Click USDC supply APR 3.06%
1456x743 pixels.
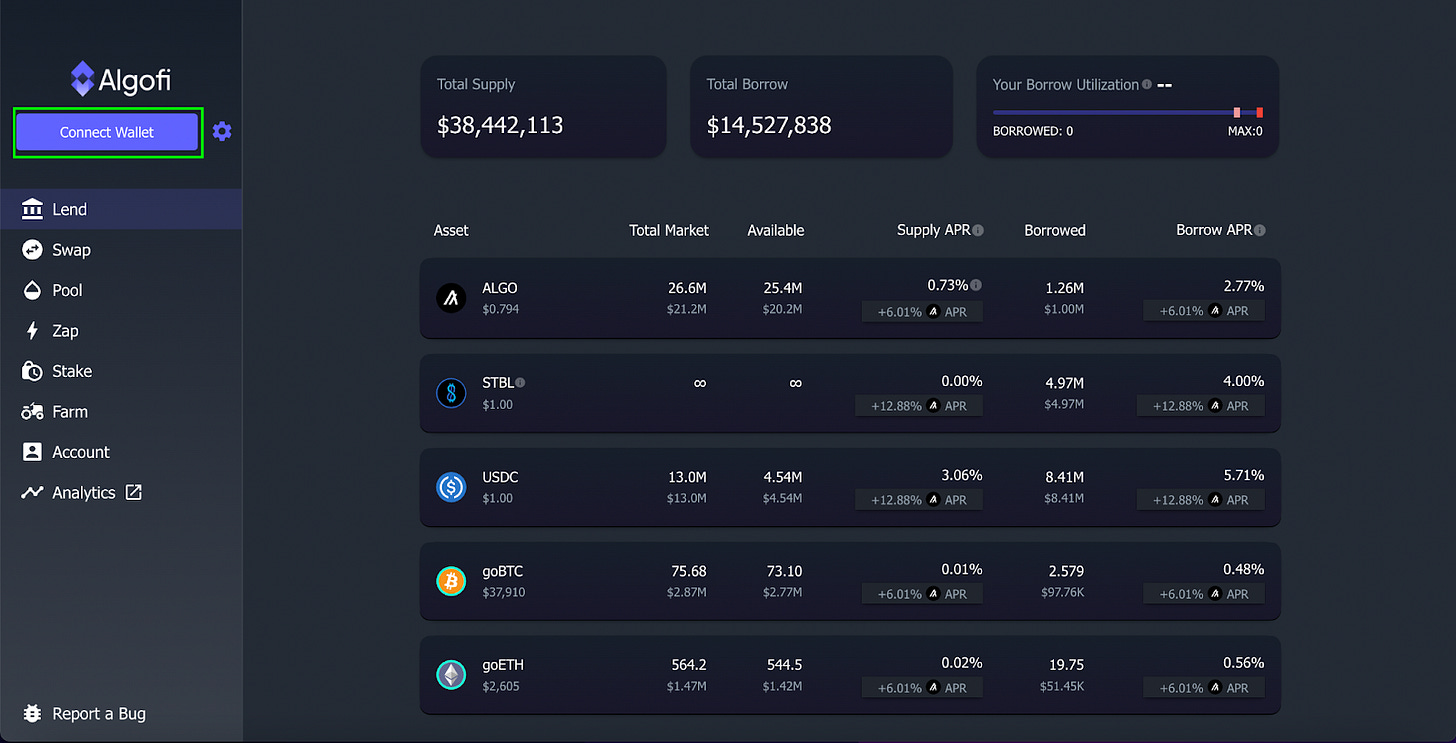(961, 475)
